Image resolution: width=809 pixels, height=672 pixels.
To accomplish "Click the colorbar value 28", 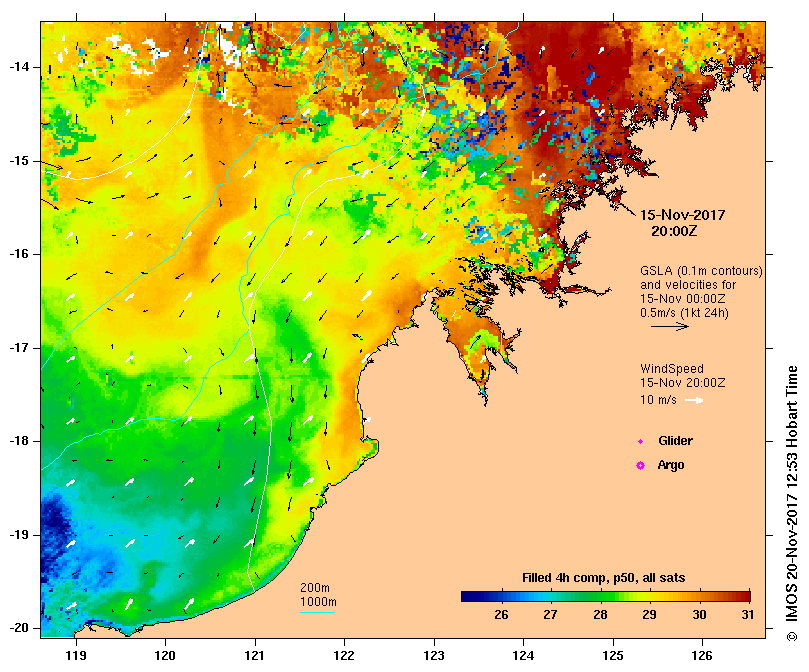I will 600,615.
